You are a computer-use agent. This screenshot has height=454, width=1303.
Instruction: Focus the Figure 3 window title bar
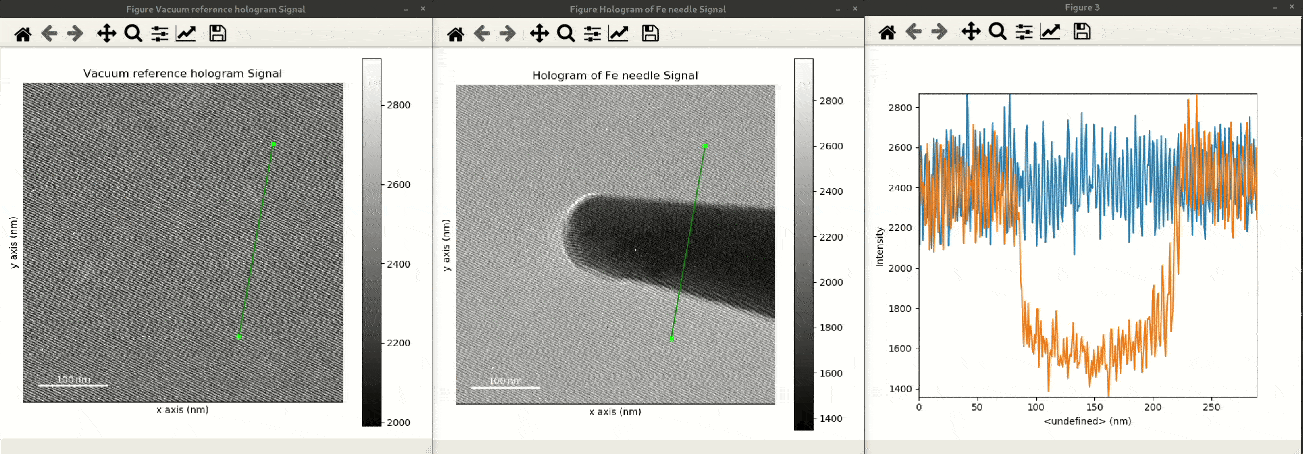click(1082, 8)
